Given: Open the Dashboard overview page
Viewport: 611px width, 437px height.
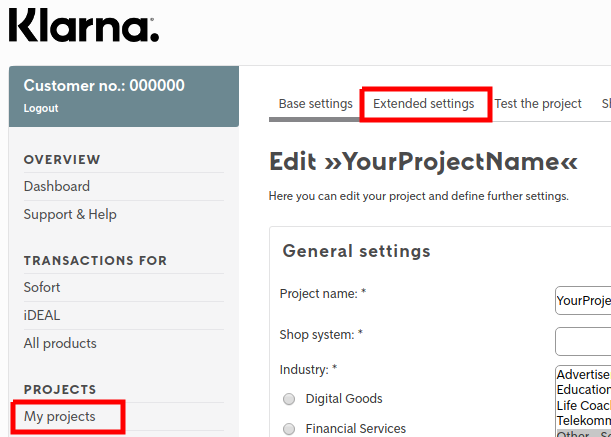Looking at the screenshot, I should pos(57,186).
